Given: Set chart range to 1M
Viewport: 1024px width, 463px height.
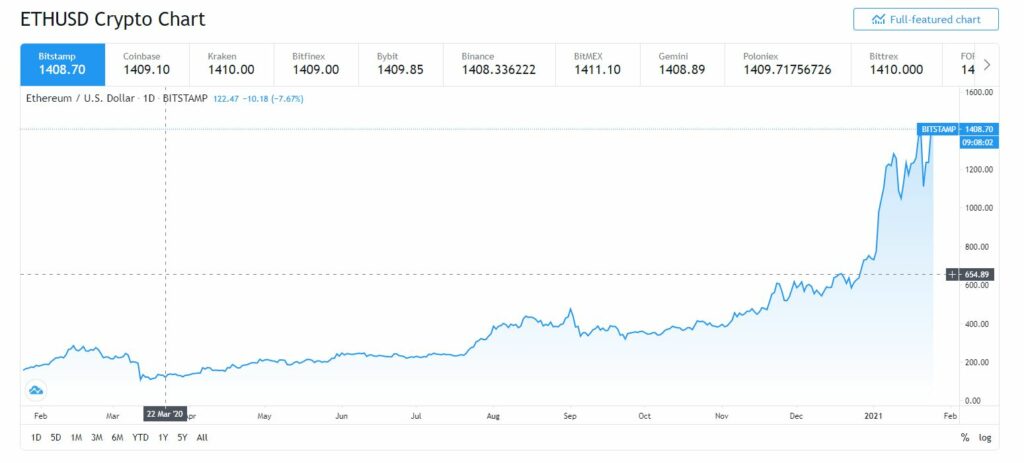Looking at the screenshot, I should (76, 438).
